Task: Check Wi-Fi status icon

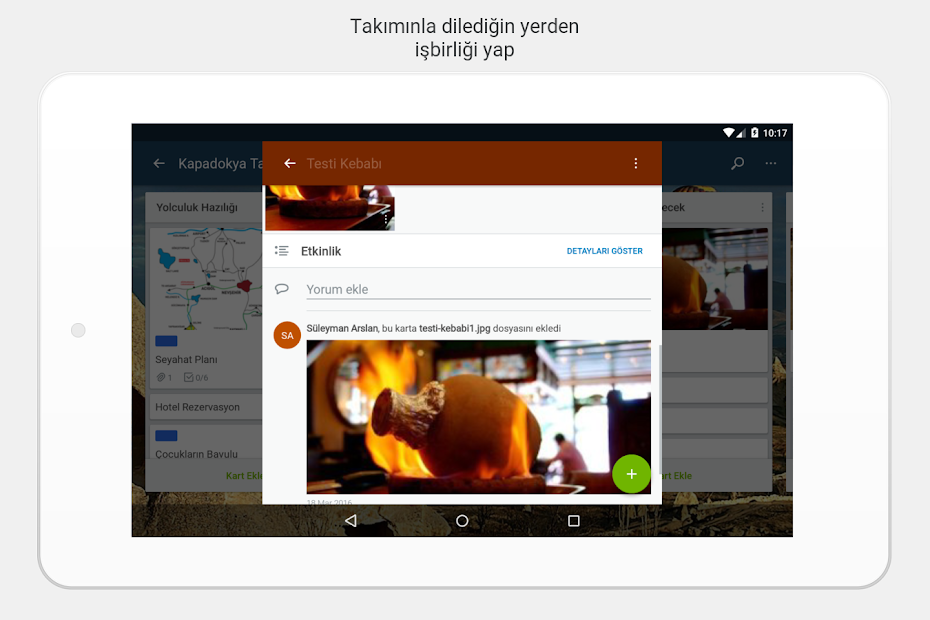Action: pos(728,132)
